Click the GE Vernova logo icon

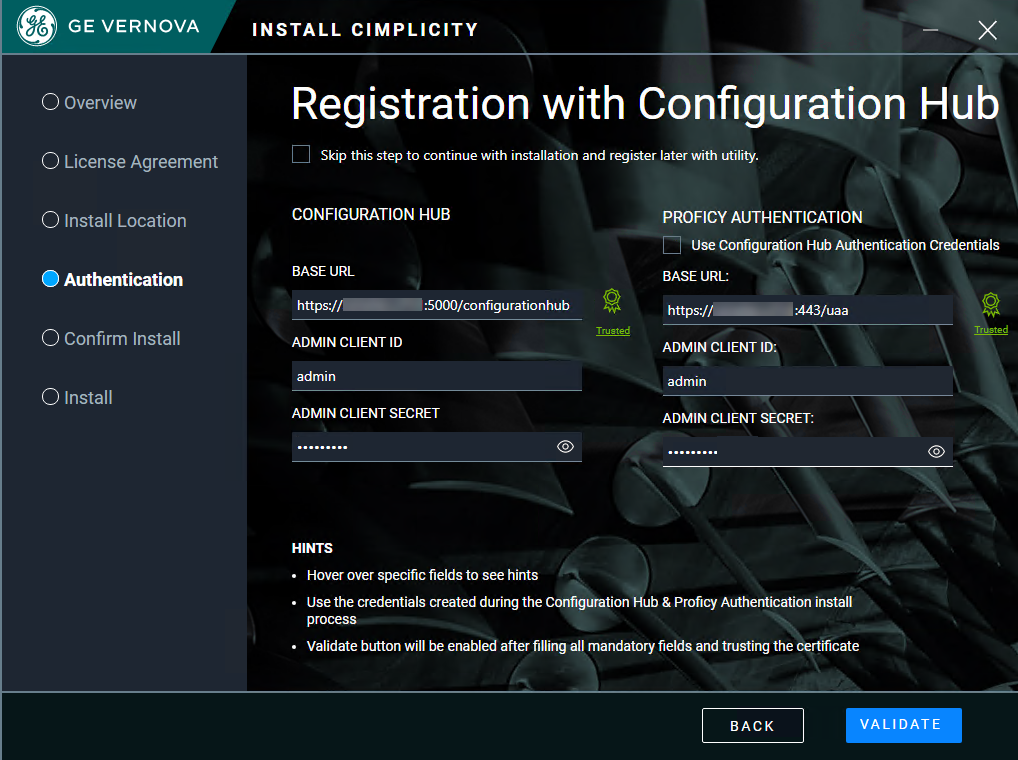36,26
